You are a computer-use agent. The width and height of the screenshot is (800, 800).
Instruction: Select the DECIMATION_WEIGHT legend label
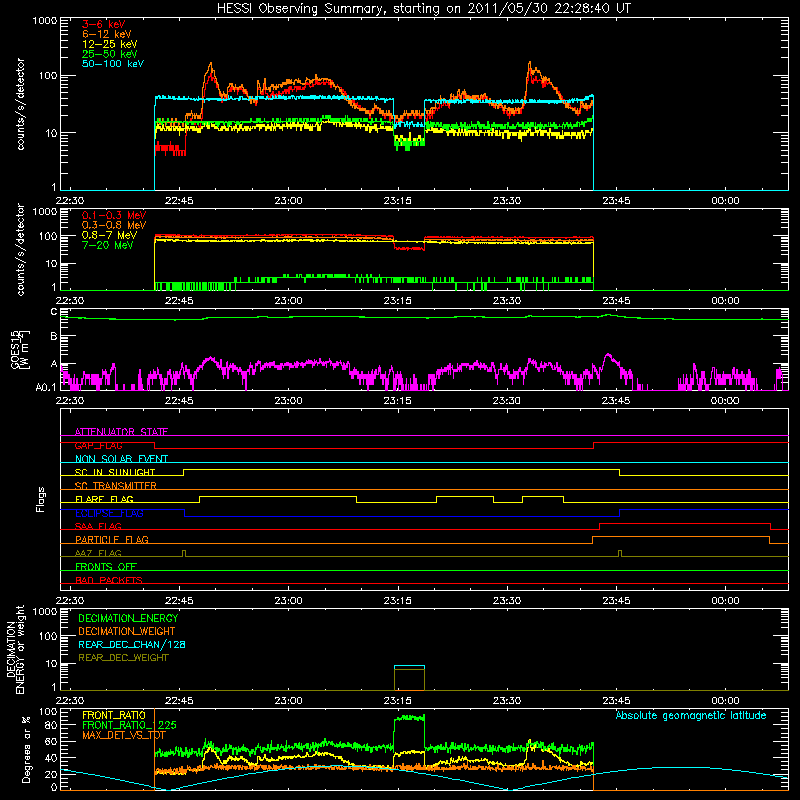point(127,631)
